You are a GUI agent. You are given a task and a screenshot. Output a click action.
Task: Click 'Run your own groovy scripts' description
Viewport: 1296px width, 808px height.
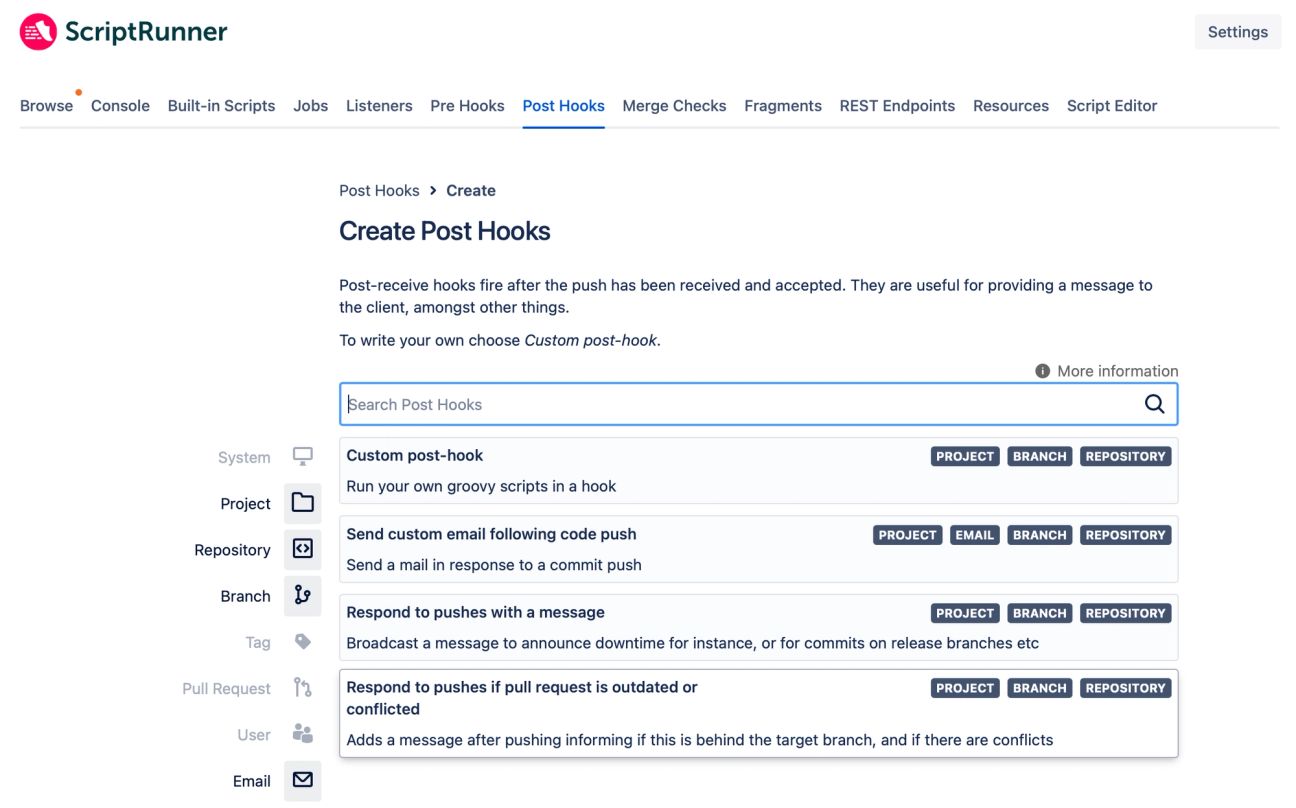481,486
